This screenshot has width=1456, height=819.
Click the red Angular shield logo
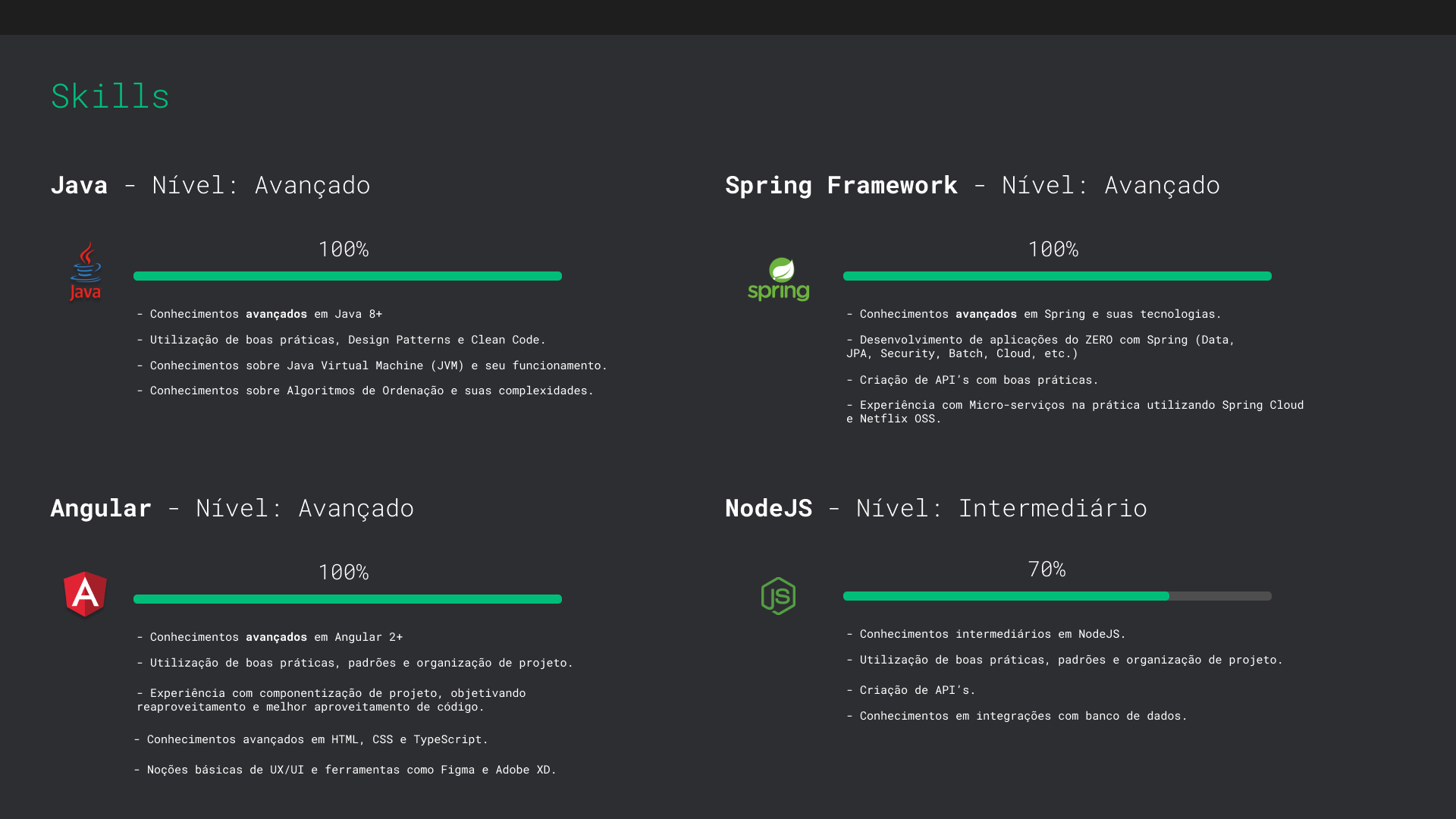[x=85, y=594]
